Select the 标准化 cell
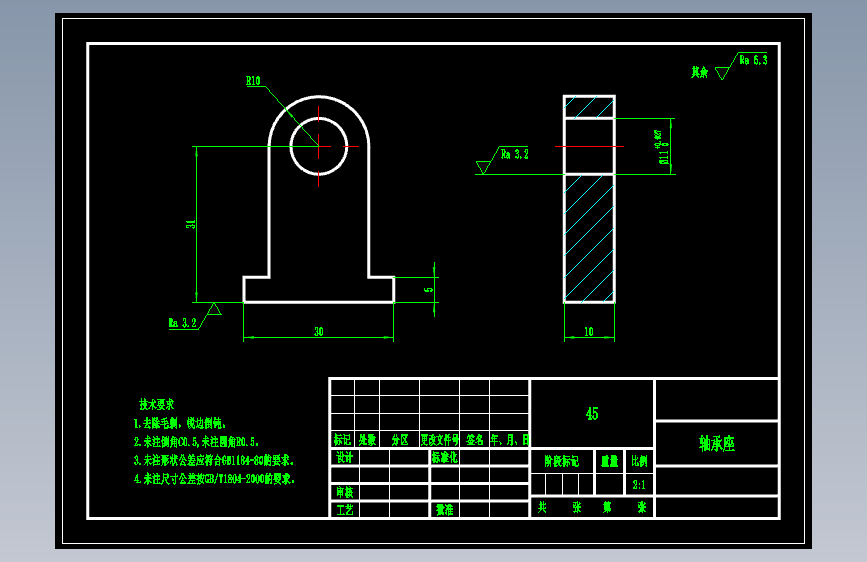 (445, 457)
